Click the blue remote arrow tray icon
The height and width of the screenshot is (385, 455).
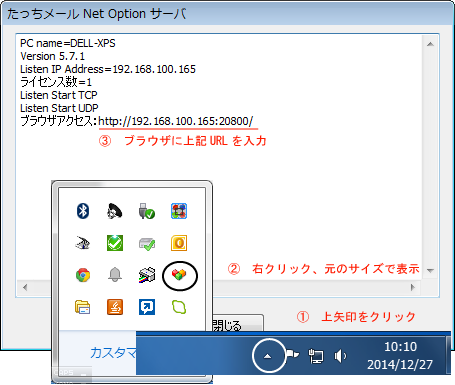point(147,307)
